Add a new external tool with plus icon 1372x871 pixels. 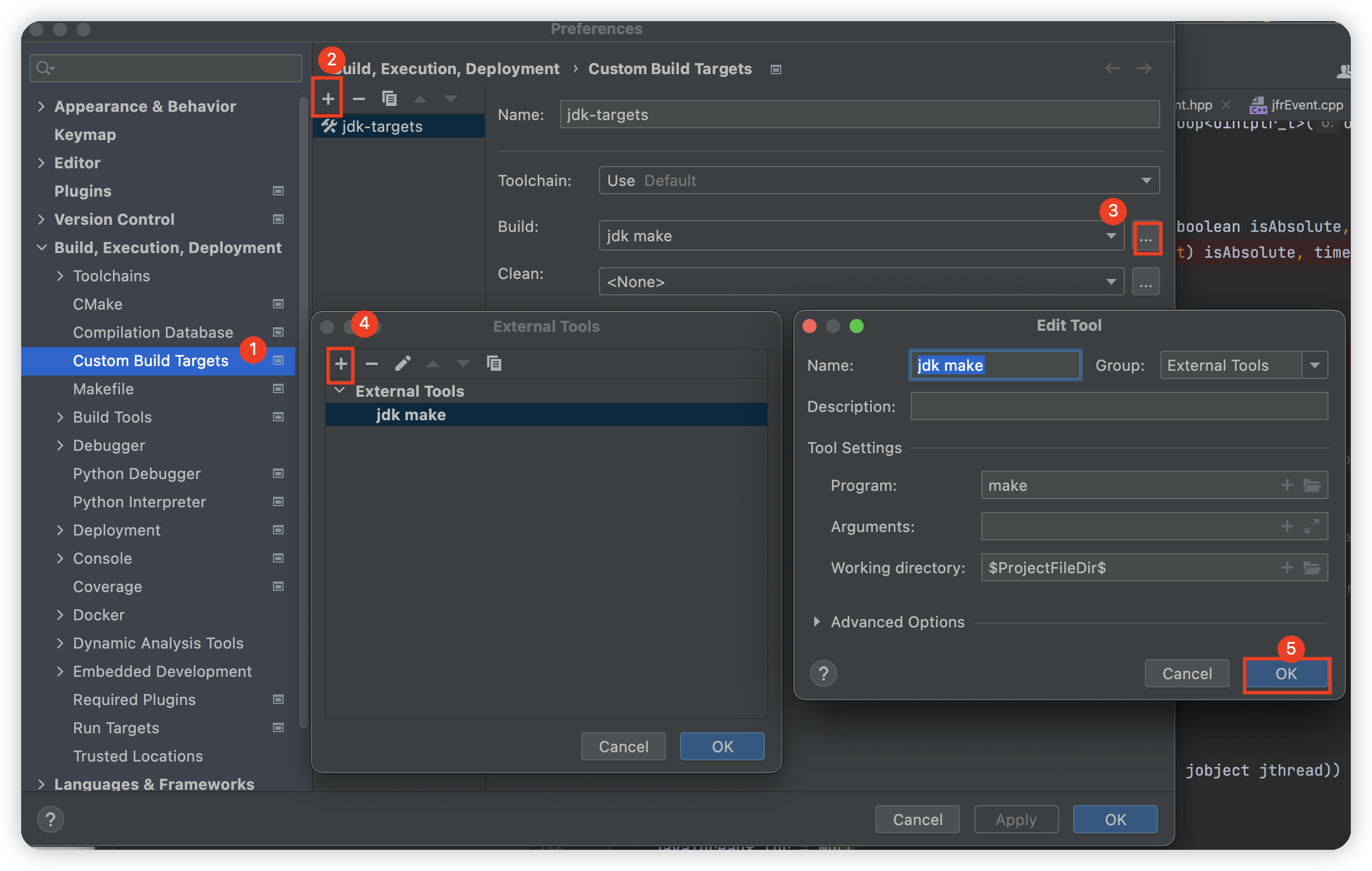[341, 364]
